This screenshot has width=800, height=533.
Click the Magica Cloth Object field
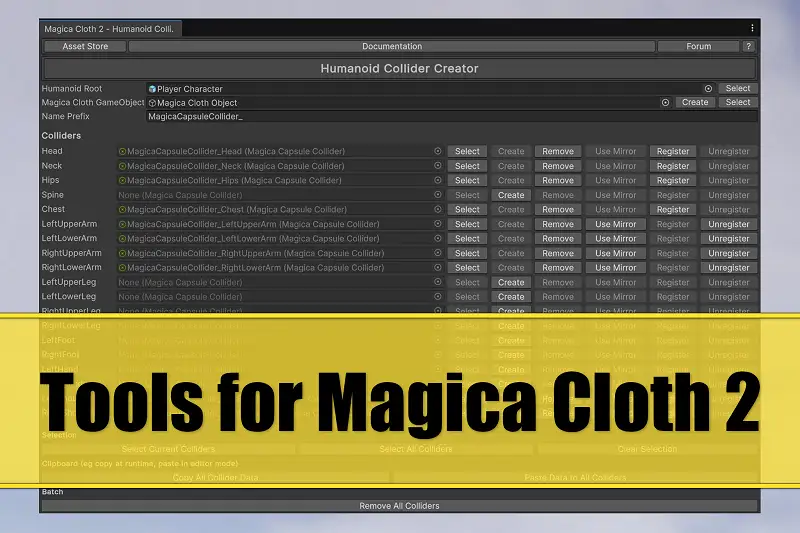click(x=409, y=103)
